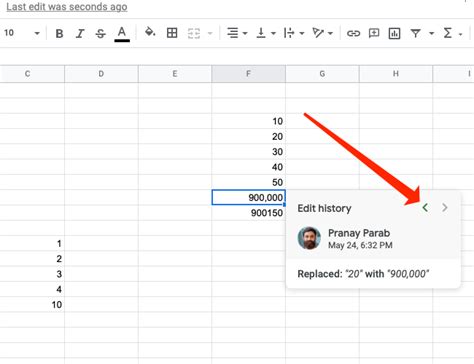Select column G header
The height and width of the screenshot is (364, 474).
tap(322, 74)
